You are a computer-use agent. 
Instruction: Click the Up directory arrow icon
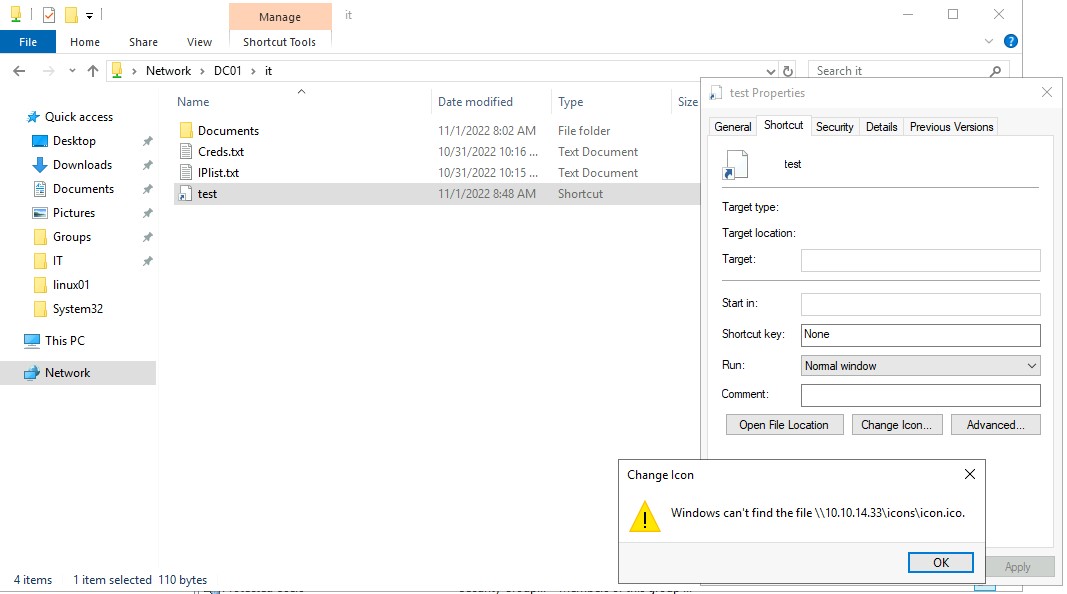tap(93, 71)
